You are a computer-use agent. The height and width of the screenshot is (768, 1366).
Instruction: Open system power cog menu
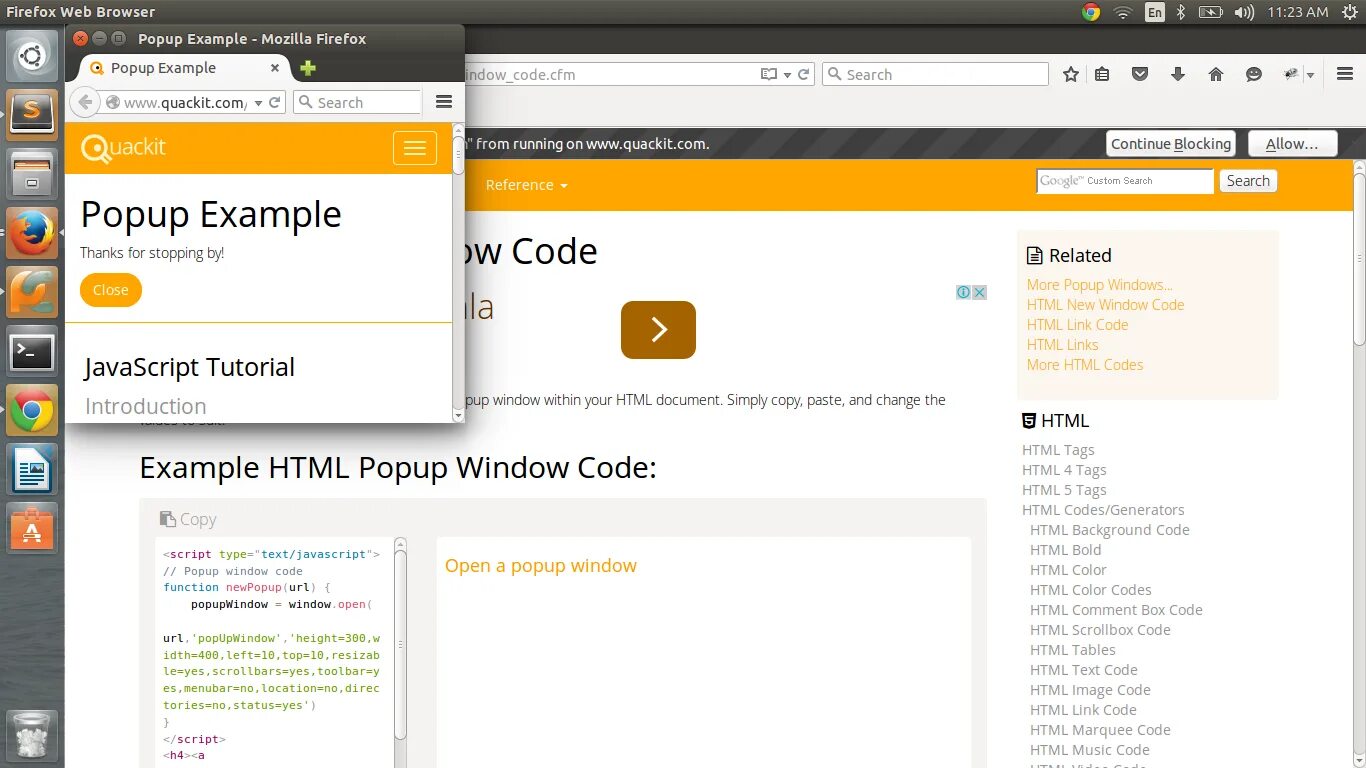tap(1348, 12)
